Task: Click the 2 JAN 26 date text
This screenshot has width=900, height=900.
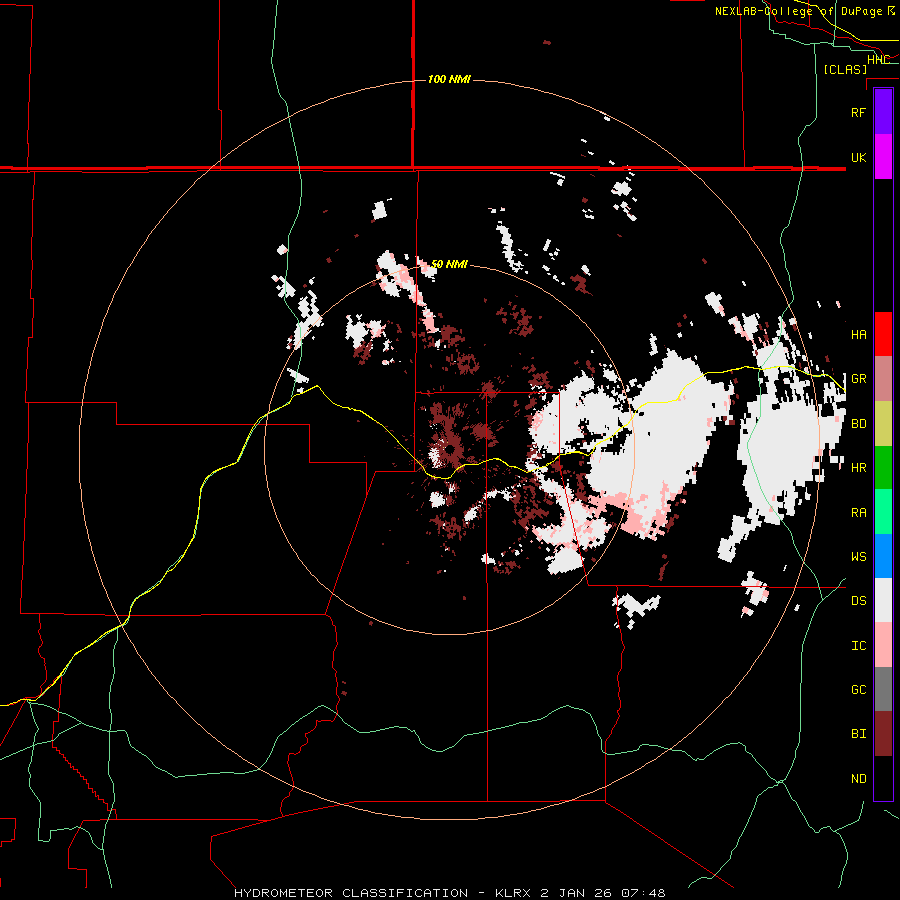Action: tap(576, 893)
